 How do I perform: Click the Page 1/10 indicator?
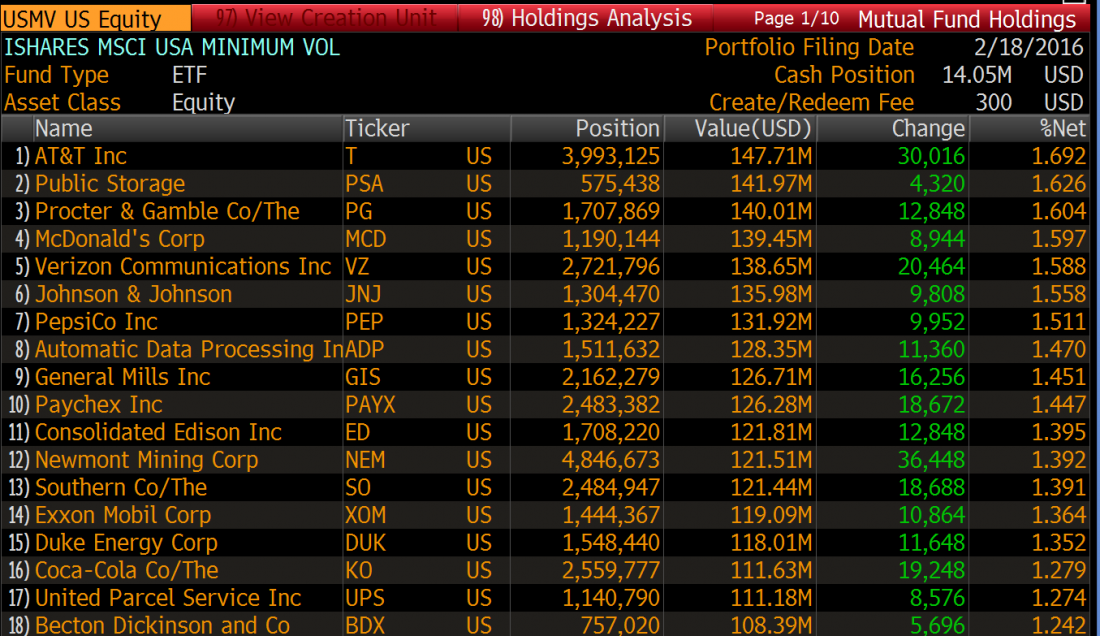(x=796, y=19)
